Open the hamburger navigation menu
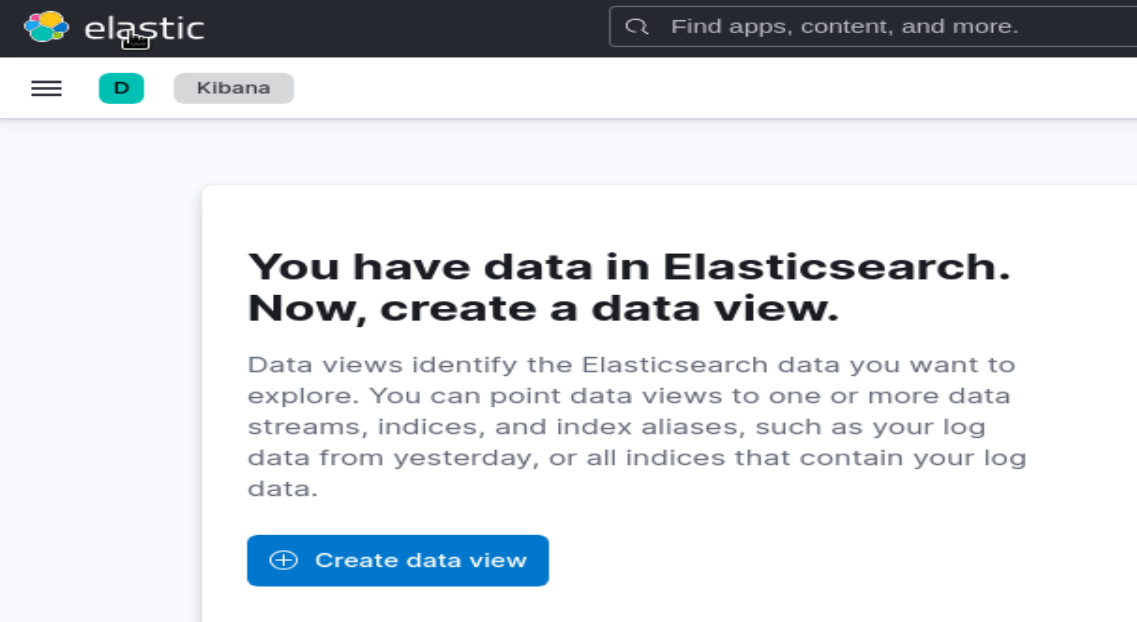Screen dimensions: 1137x622 46,88
